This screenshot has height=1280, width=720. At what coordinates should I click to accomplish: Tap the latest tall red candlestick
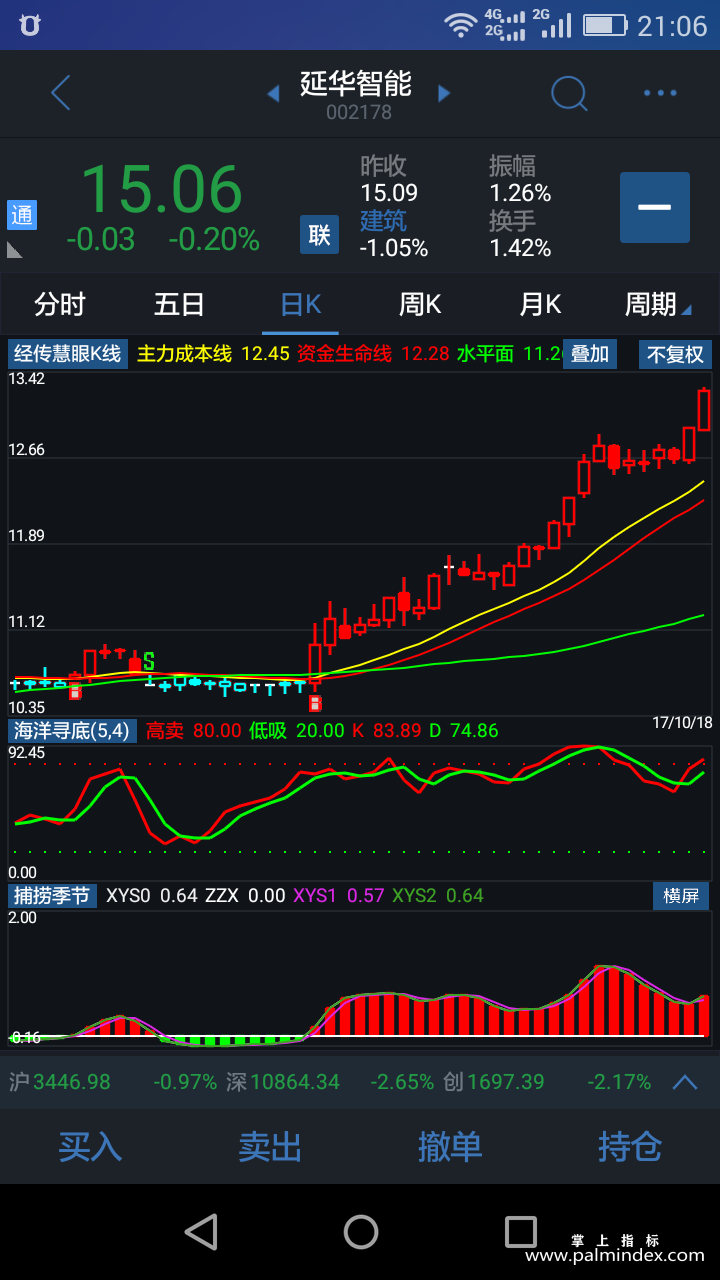point(704,410)
